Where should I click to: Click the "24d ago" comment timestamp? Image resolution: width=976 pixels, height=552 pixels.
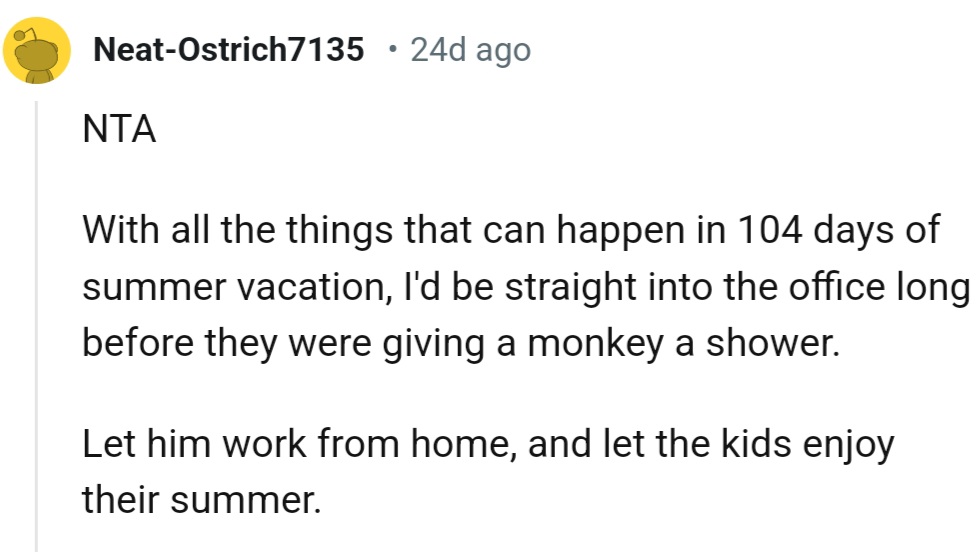pyautogui.click(x=470, y=49)
